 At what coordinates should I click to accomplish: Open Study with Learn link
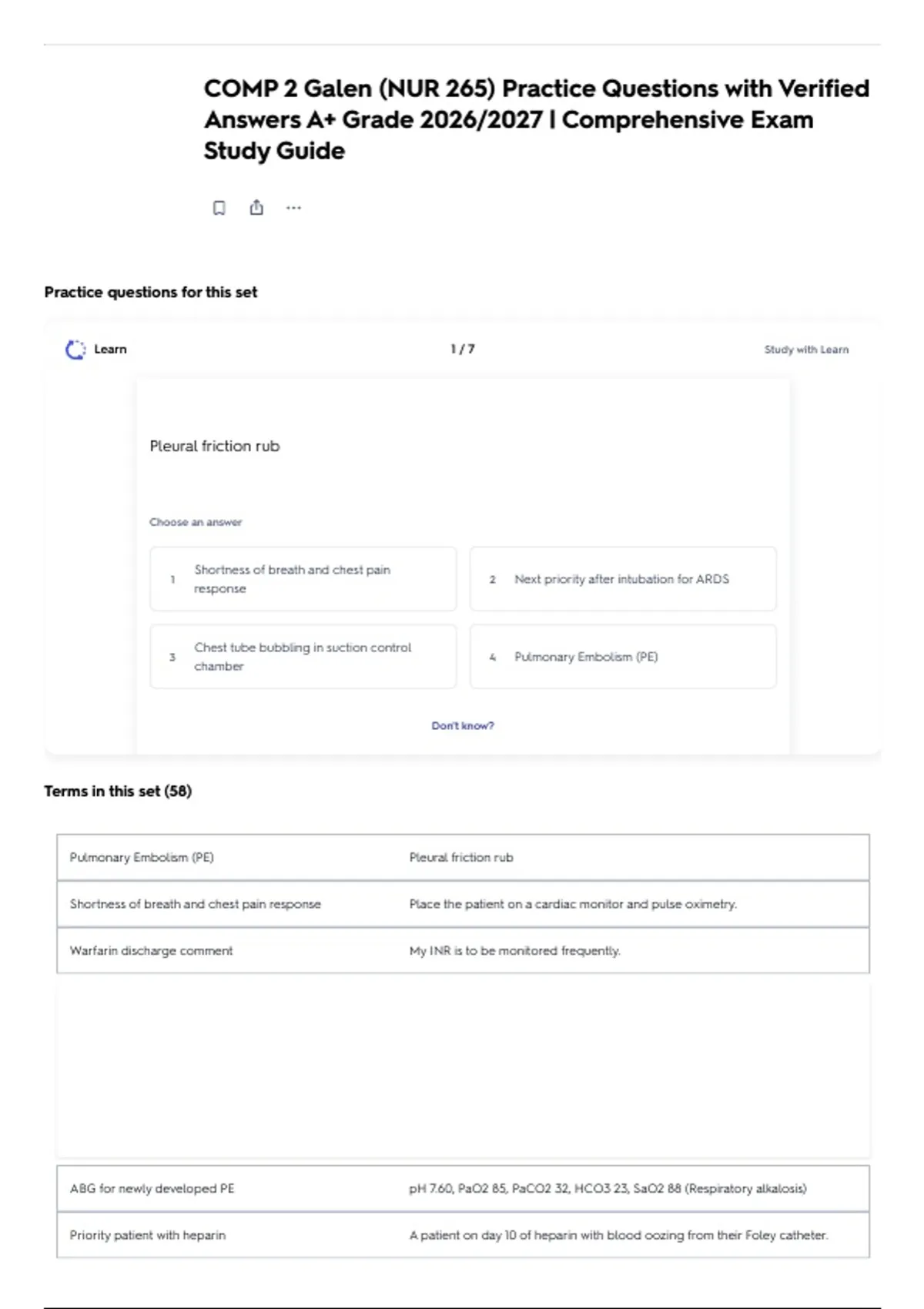(x=806, y=350)
